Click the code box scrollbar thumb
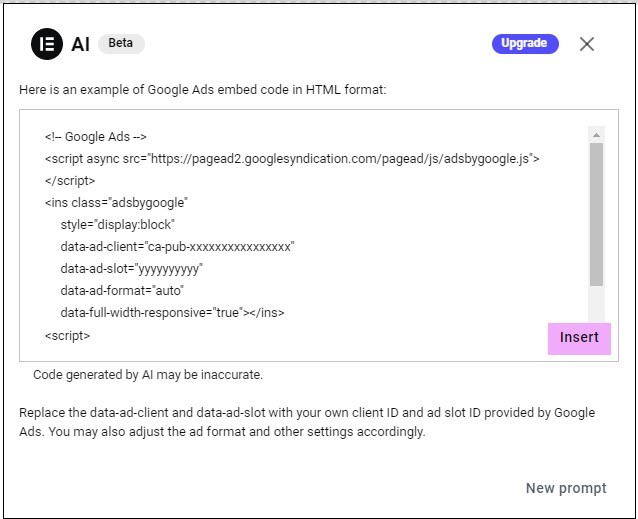638x519 pixels. [x=596, y=214]
